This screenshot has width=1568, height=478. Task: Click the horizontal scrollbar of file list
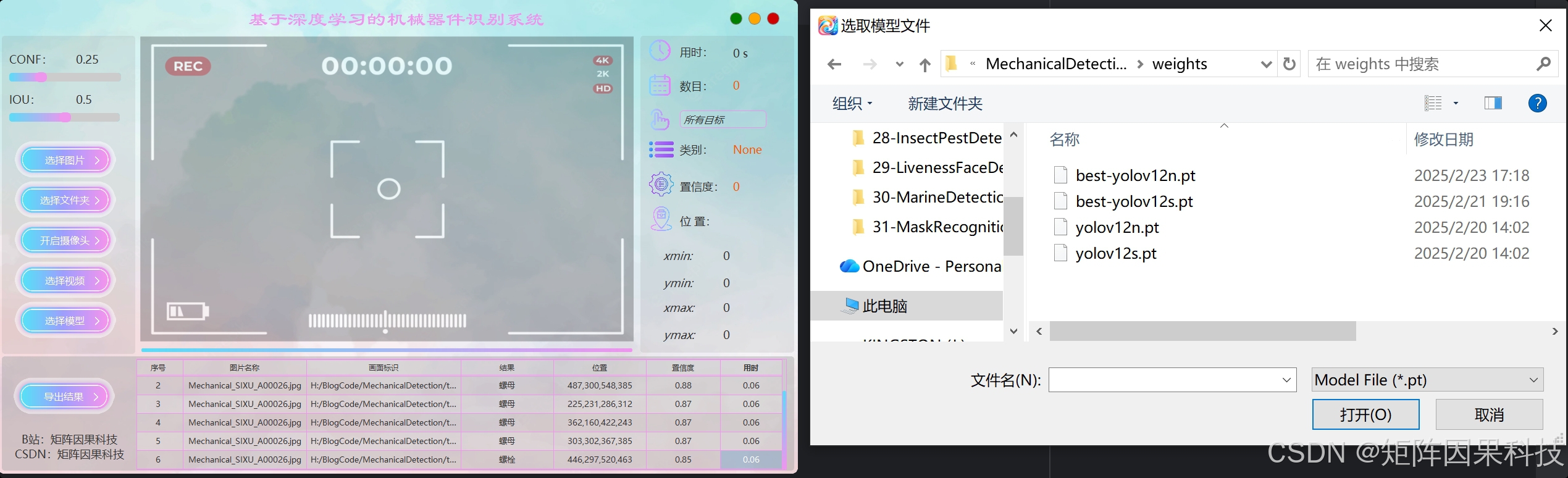[1202, 331]
